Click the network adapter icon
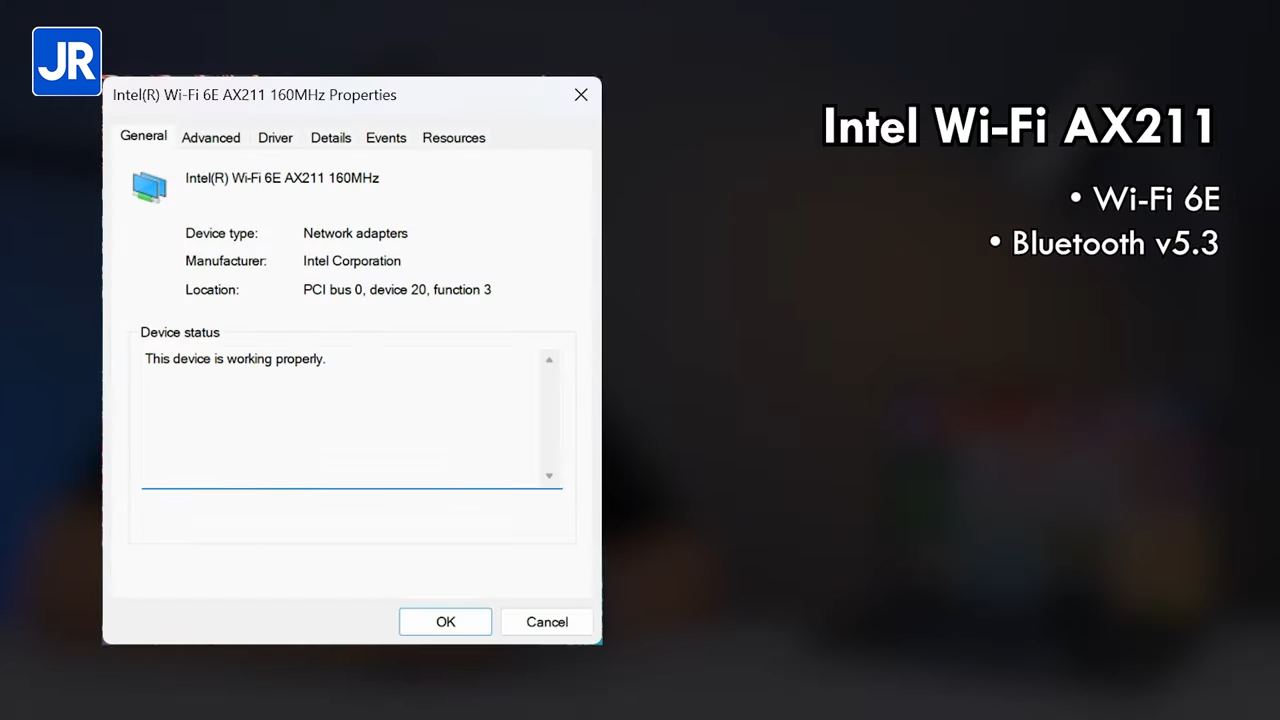This screenshot has width=1280, height=720. [x=150, y=187]
